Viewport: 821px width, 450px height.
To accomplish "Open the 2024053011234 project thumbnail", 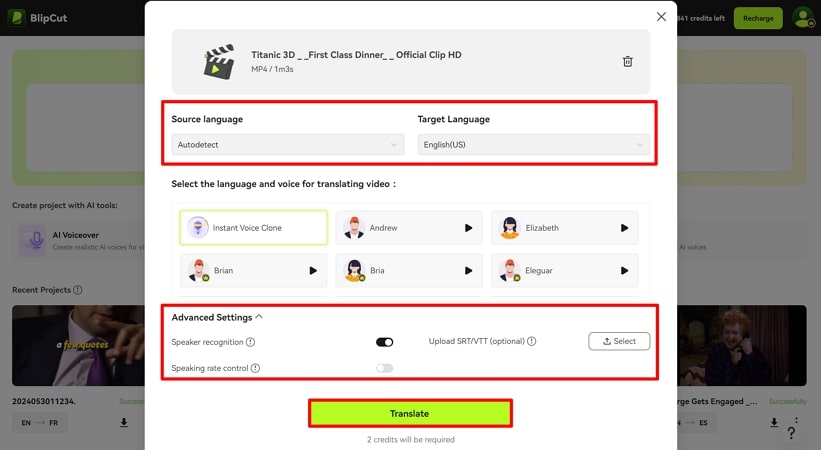I will pos(78,346).
